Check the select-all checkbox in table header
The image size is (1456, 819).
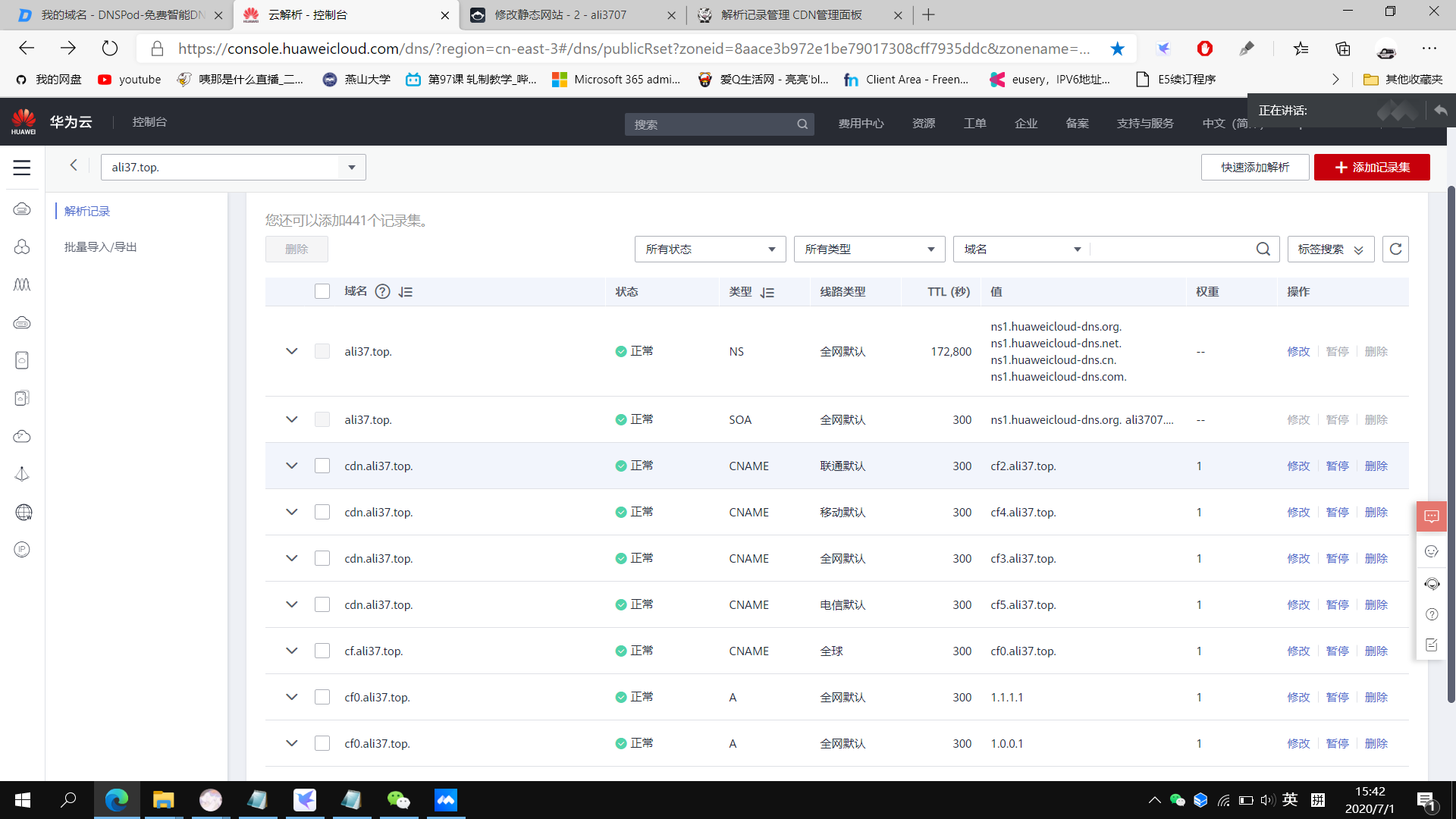[x=322, y=291]
